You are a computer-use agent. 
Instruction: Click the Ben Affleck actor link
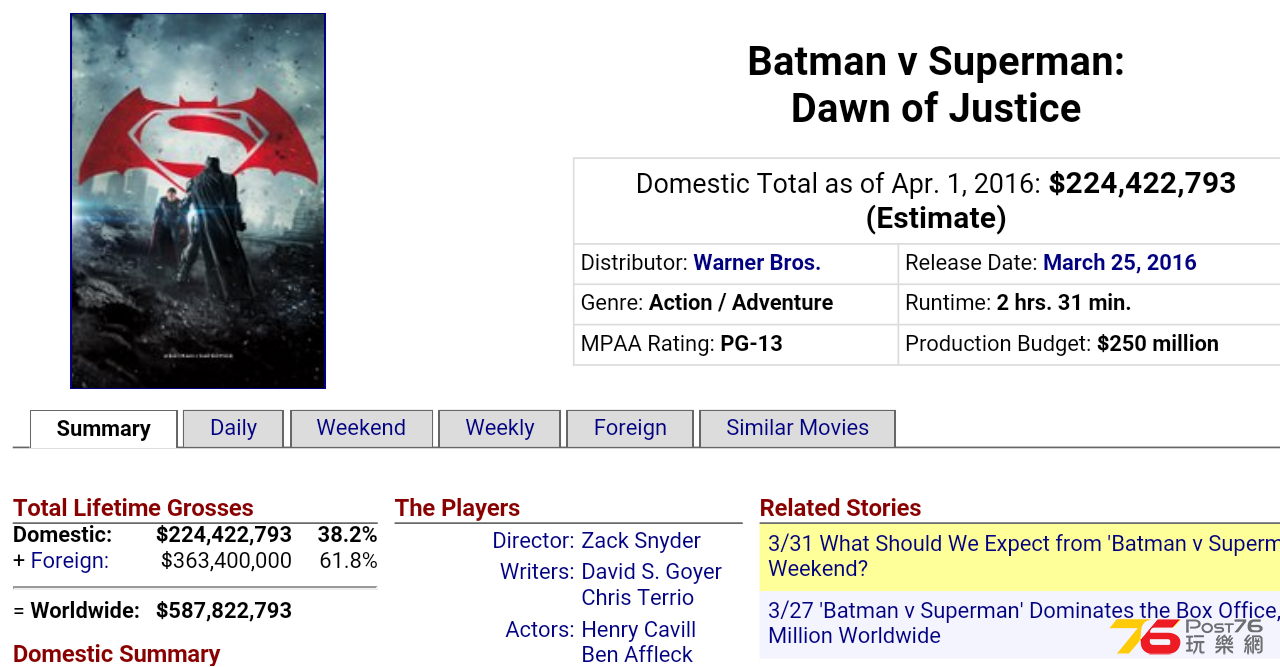tap(637, 655)
